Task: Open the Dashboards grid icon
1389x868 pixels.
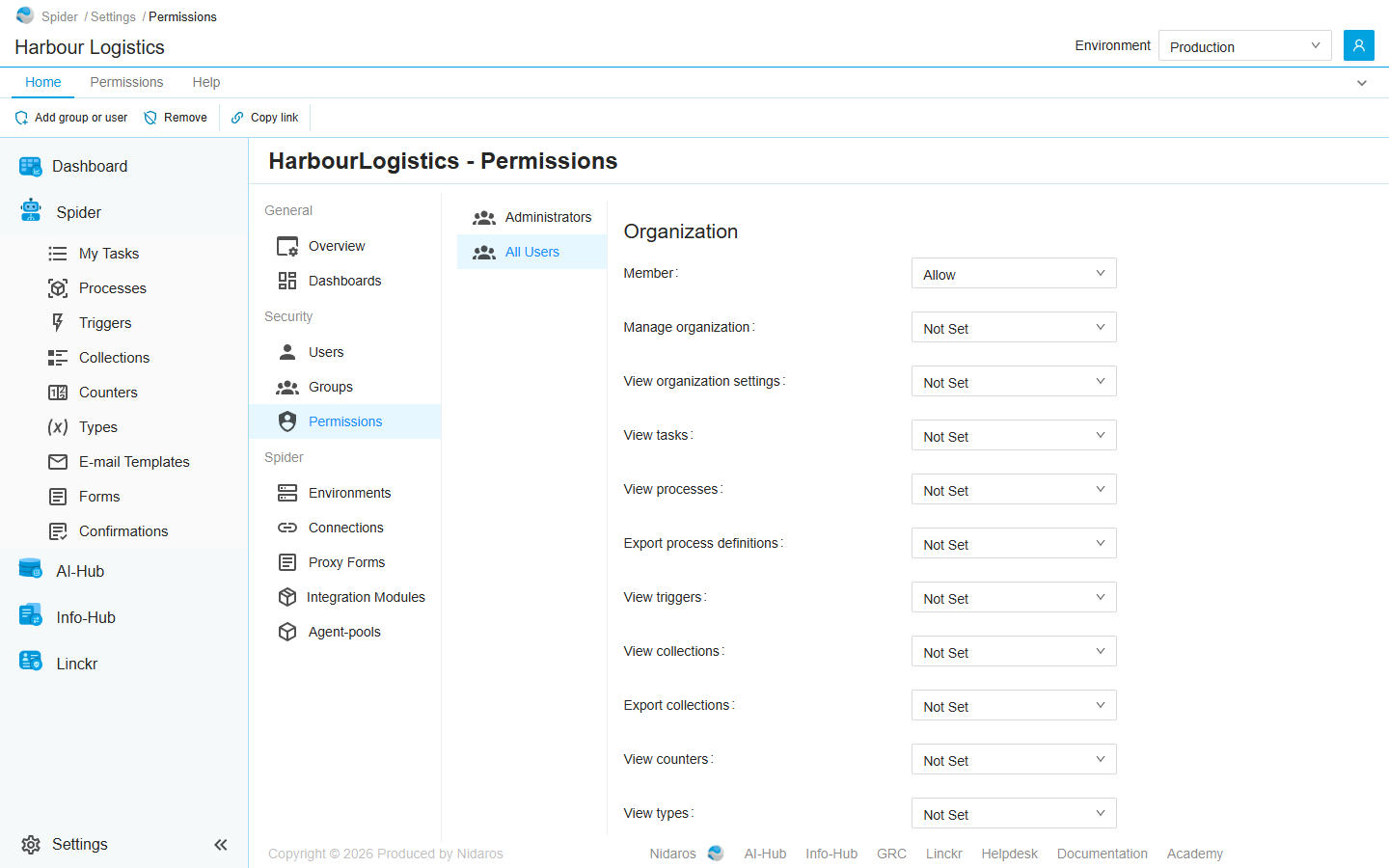Action: 287,281
